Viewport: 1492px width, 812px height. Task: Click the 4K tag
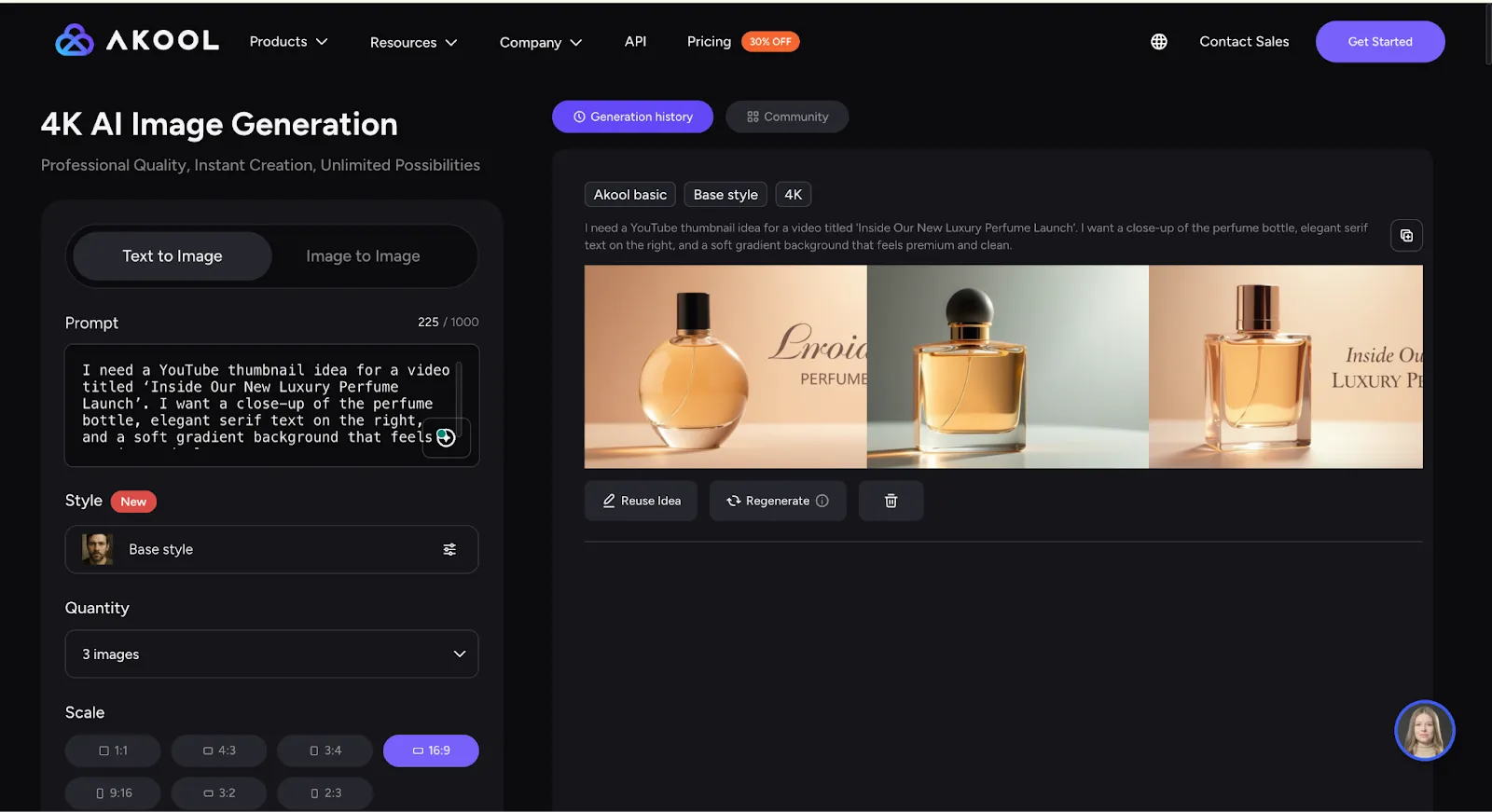[794, 194]
